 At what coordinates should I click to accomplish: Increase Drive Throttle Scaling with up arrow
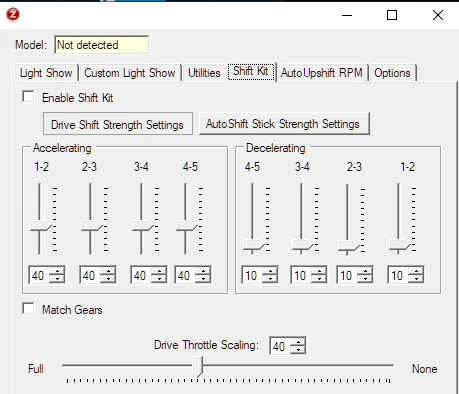click(298, 342)
